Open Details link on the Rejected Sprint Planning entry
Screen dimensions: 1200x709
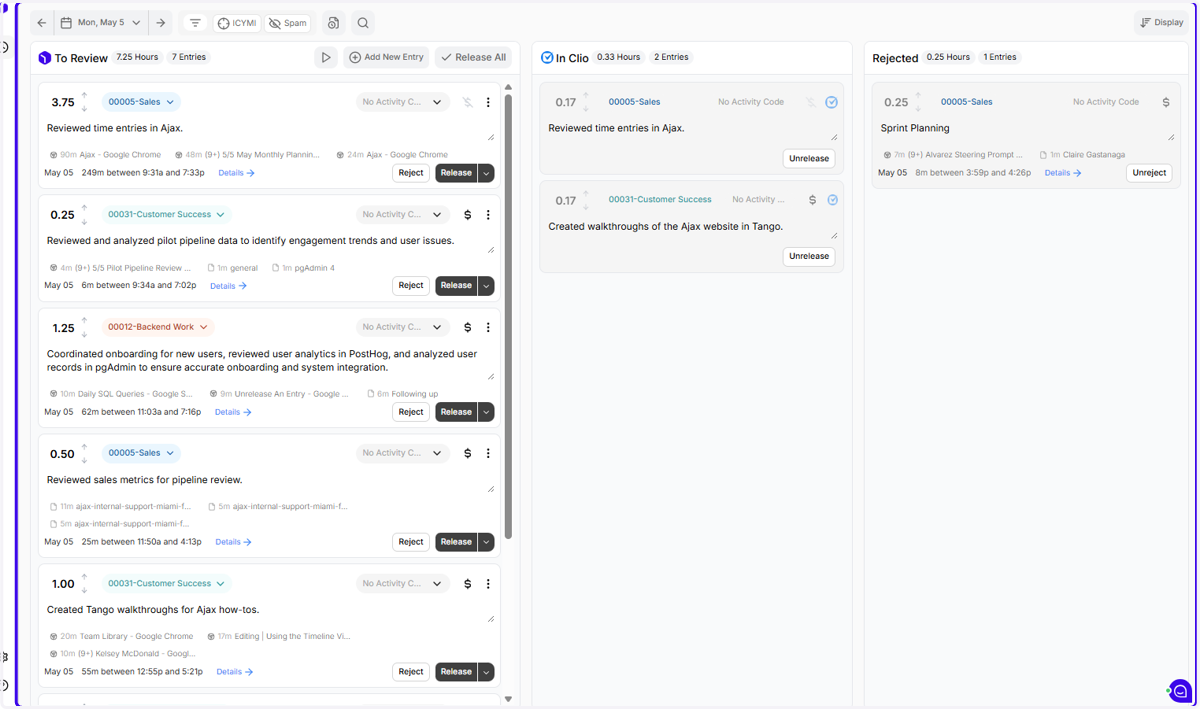(x=1063, y=173)
